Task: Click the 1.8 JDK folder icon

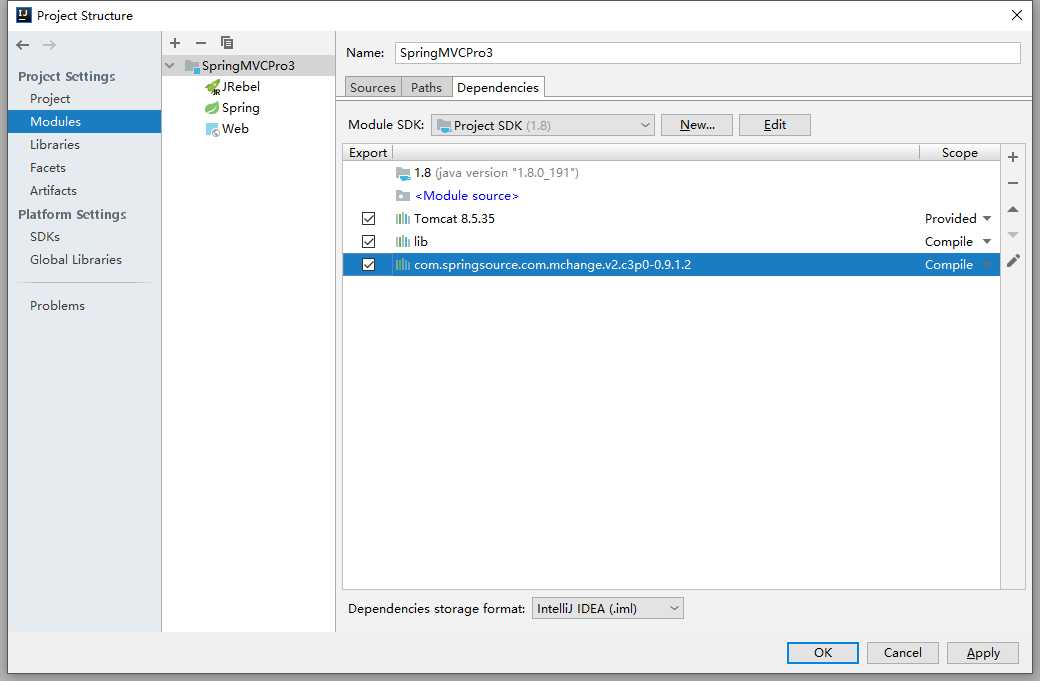Action: pyautogui.click(x=403, y=173)
